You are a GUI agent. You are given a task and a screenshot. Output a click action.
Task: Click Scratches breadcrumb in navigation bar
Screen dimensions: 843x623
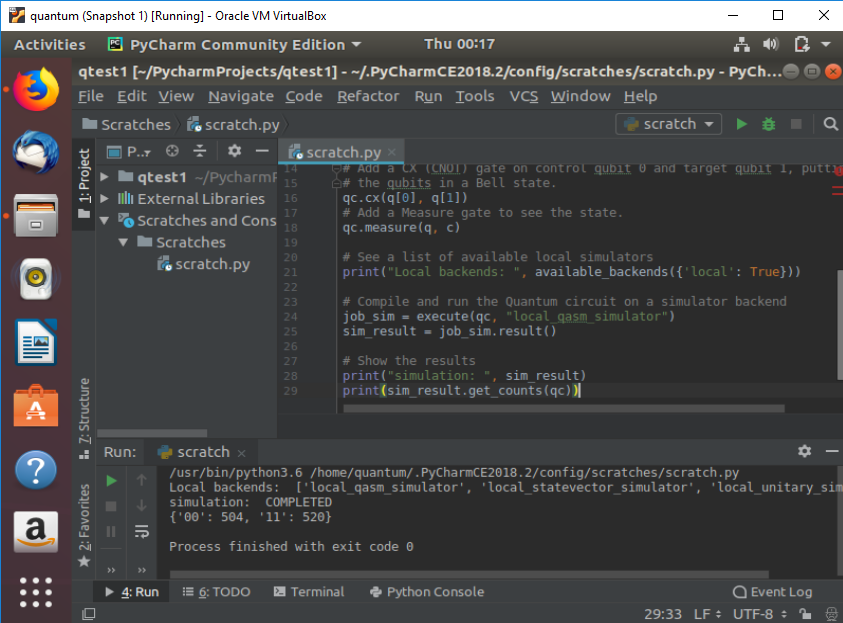coord(126,125)
